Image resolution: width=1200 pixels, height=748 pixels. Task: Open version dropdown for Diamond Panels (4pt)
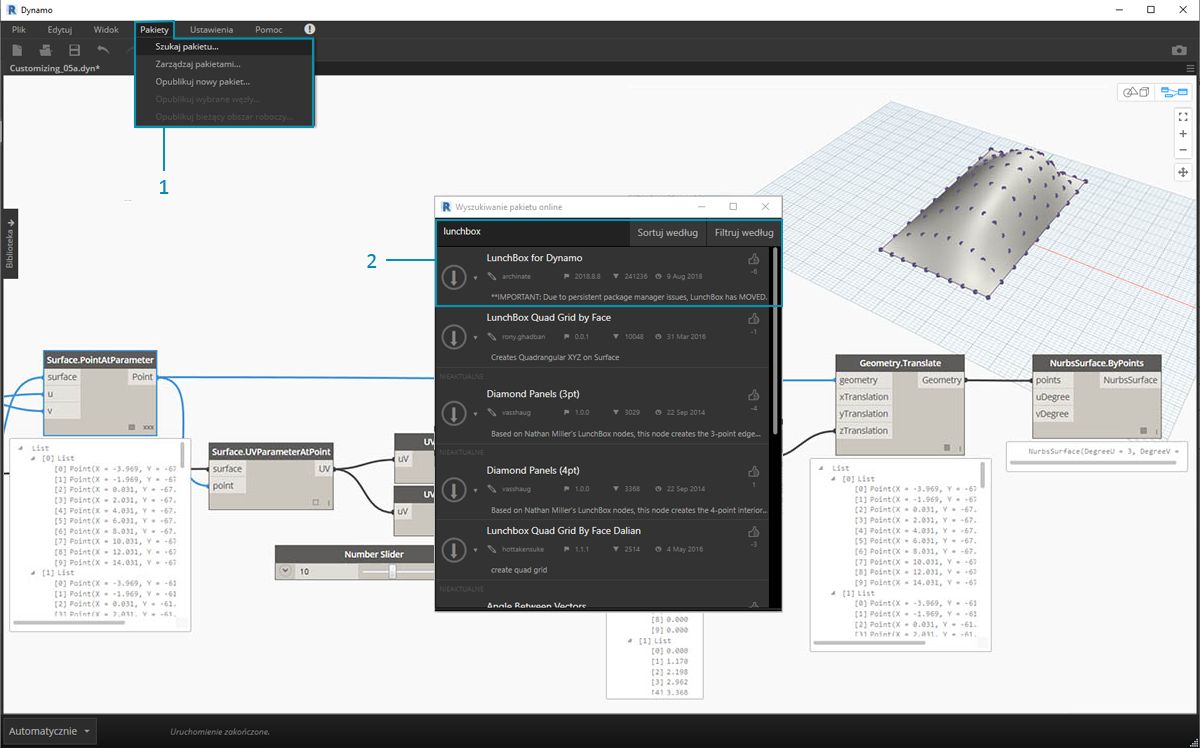coord(475,491)
